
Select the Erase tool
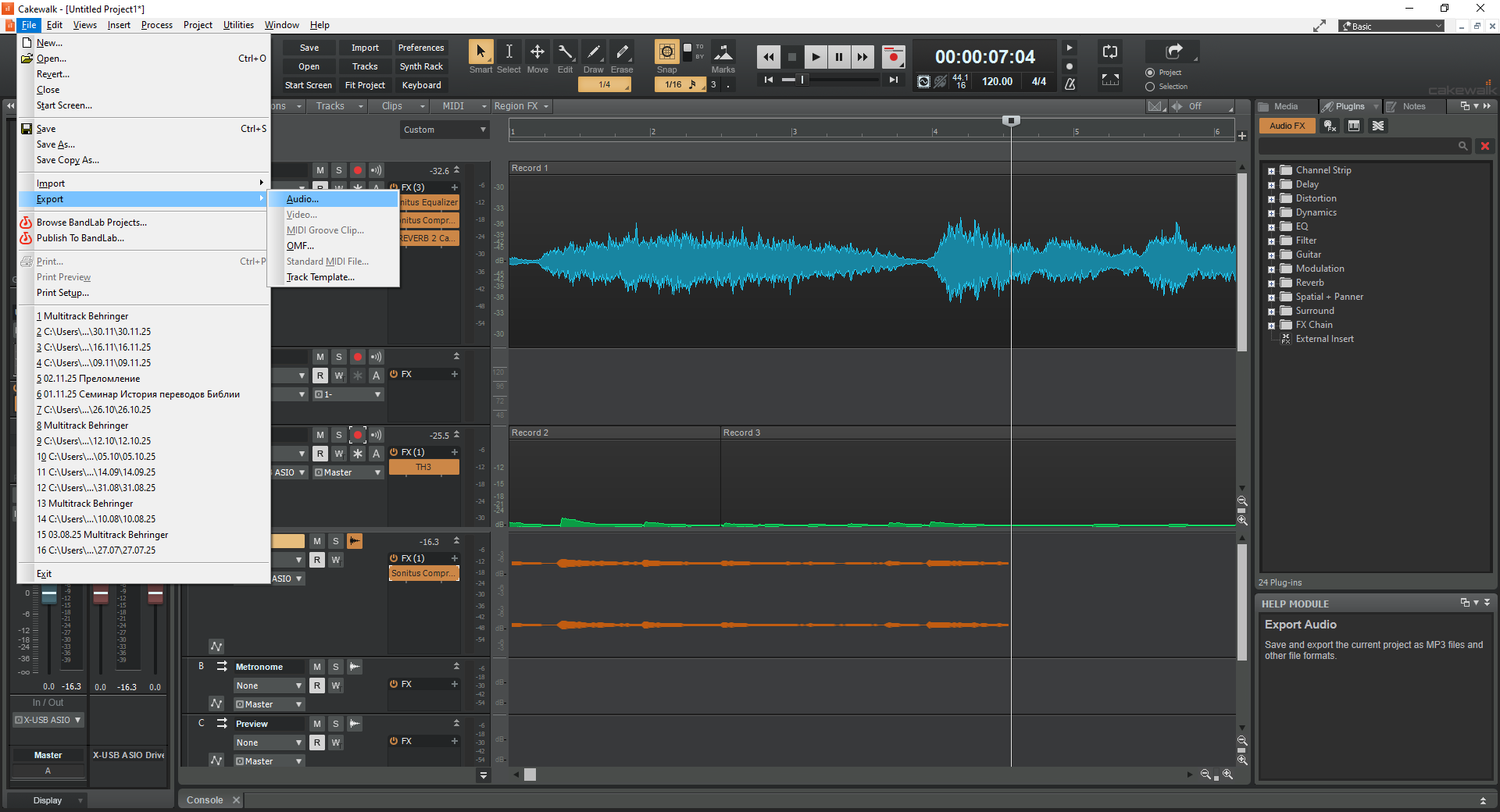[622, 52]
